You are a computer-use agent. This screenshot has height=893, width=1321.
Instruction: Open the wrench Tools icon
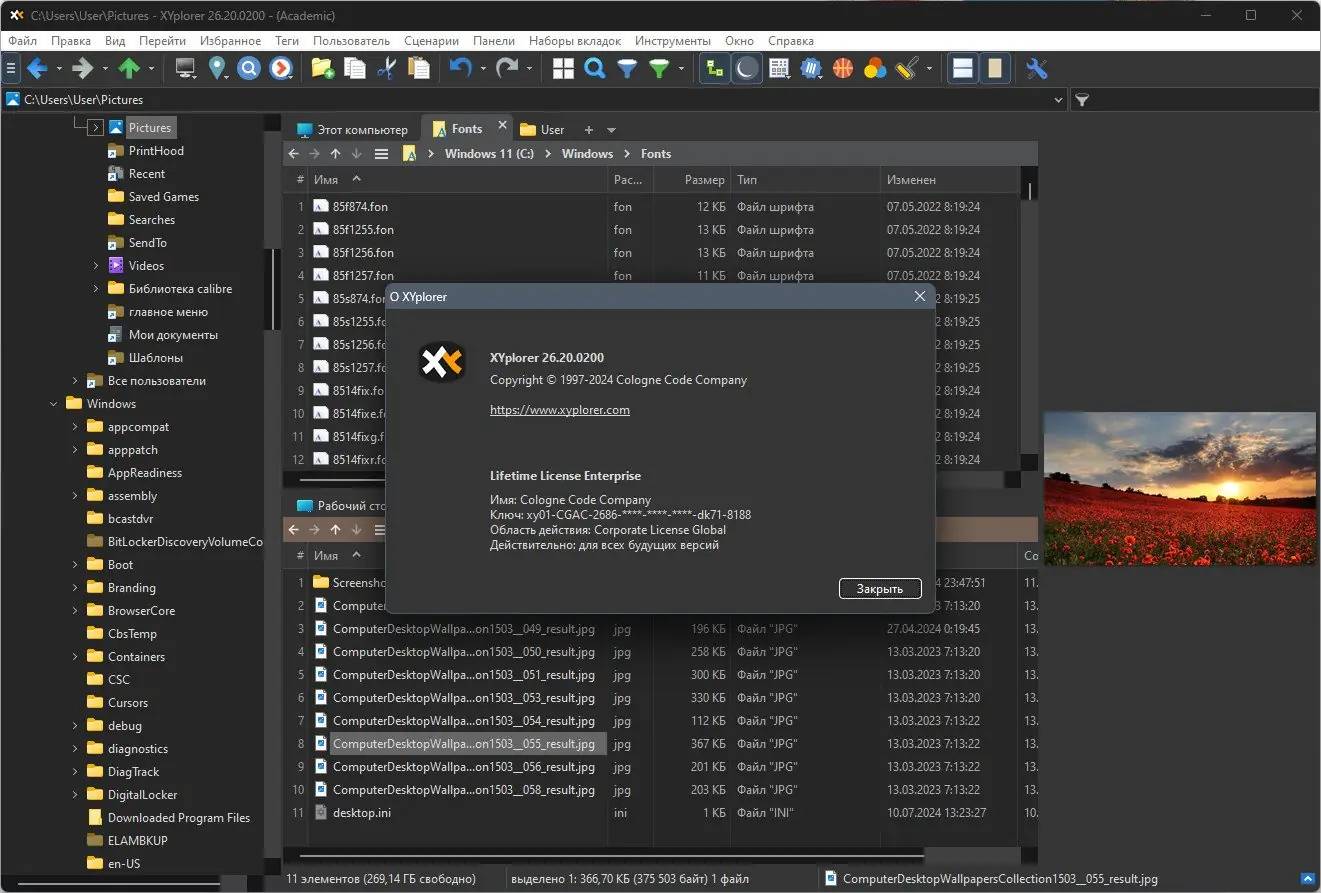(x=1036, y=68)
